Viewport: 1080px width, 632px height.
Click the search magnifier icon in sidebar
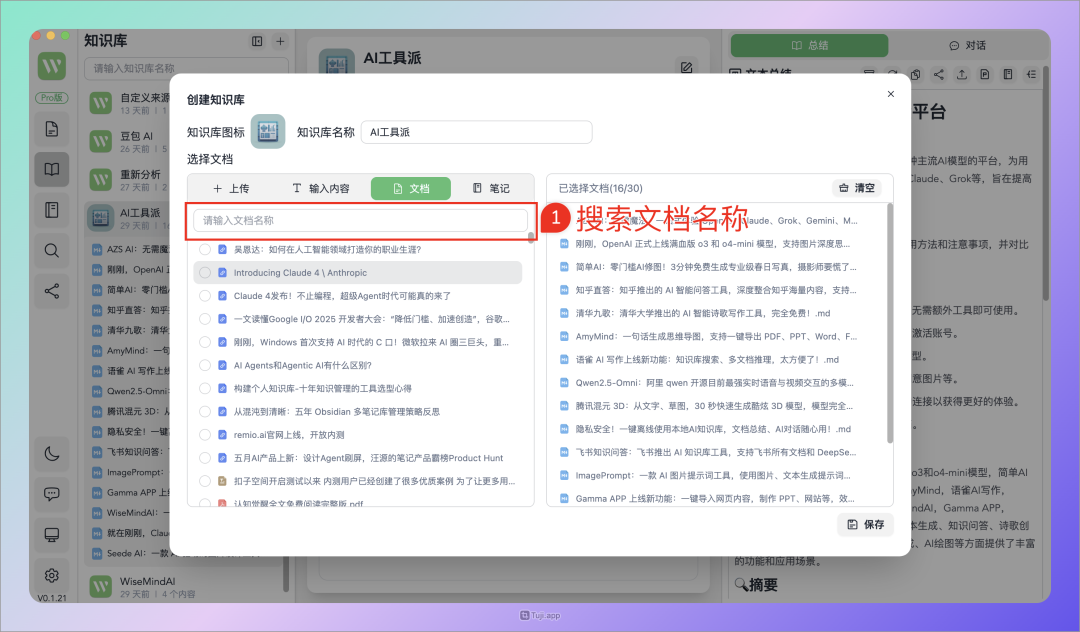point(52,251)
